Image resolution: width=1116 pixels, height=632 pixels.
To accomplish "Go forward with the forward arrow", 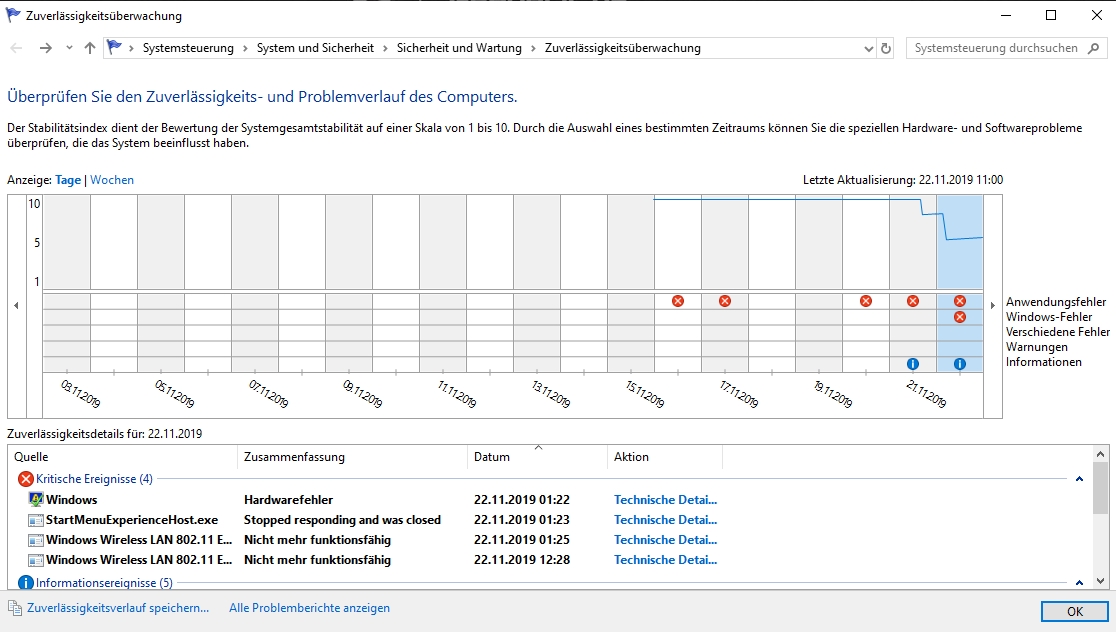I will [46, 48].
